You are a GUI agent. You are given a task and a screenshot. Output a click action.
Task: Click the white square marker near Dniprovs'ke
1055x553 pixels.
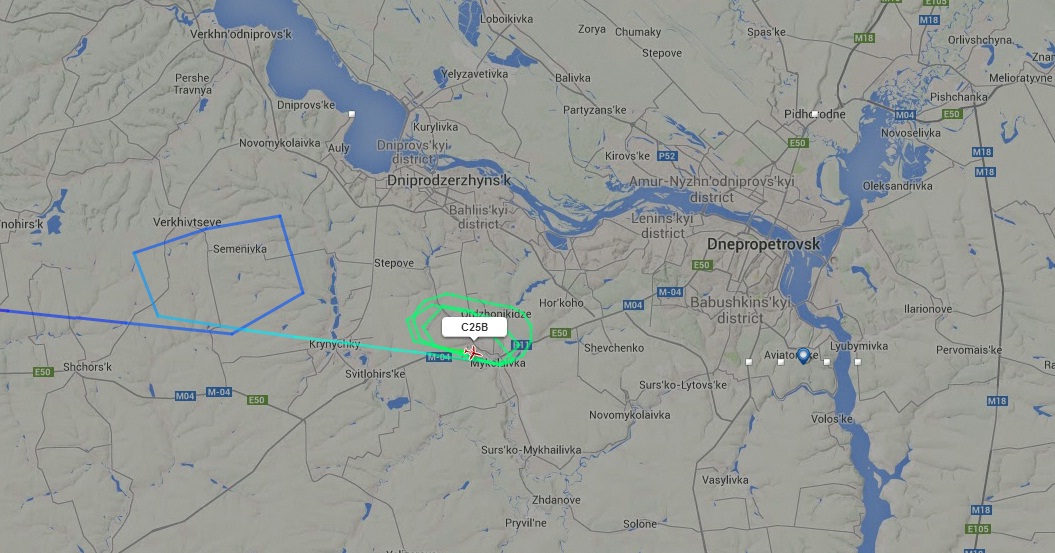351,114
